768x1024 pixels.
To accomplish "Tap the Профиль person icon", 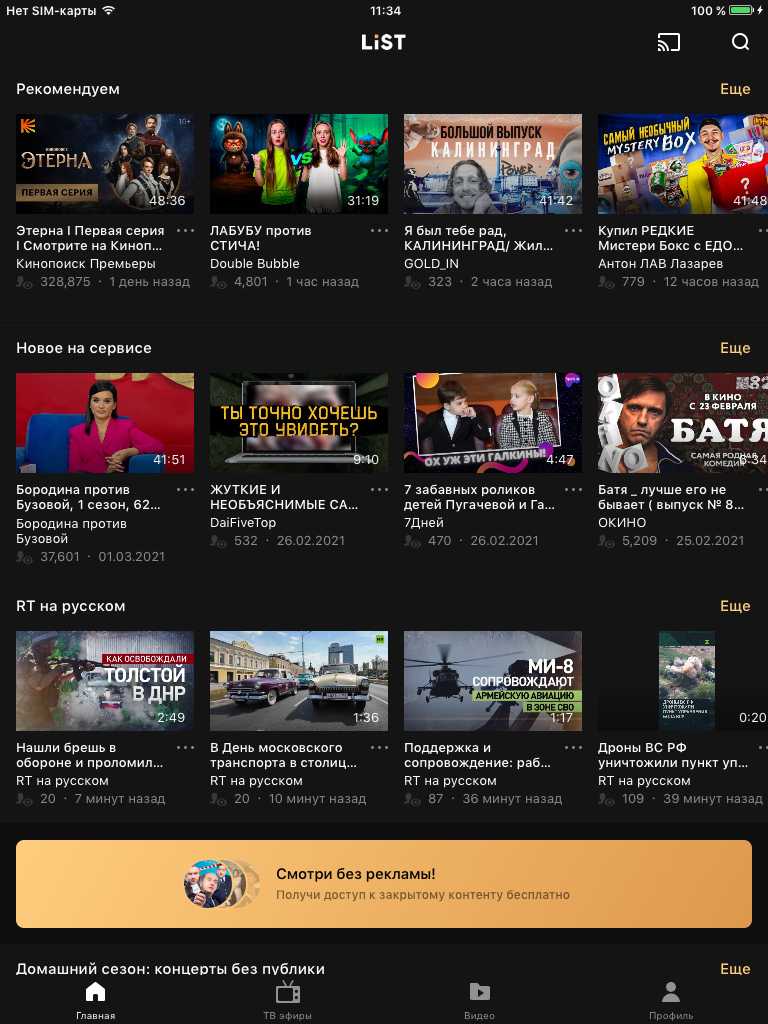I will click(671, 992).
